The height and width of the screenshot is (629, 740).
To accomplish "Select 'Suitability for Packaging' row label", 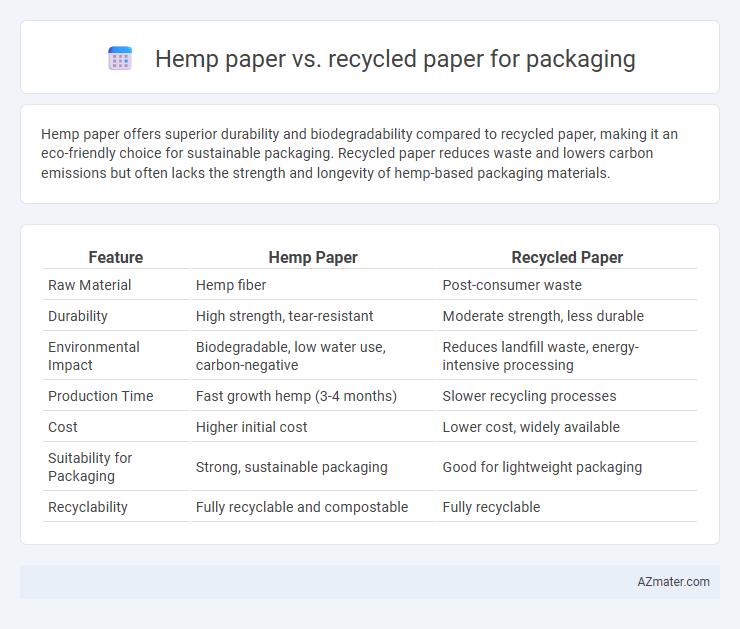I will click(x=90, y=467).
